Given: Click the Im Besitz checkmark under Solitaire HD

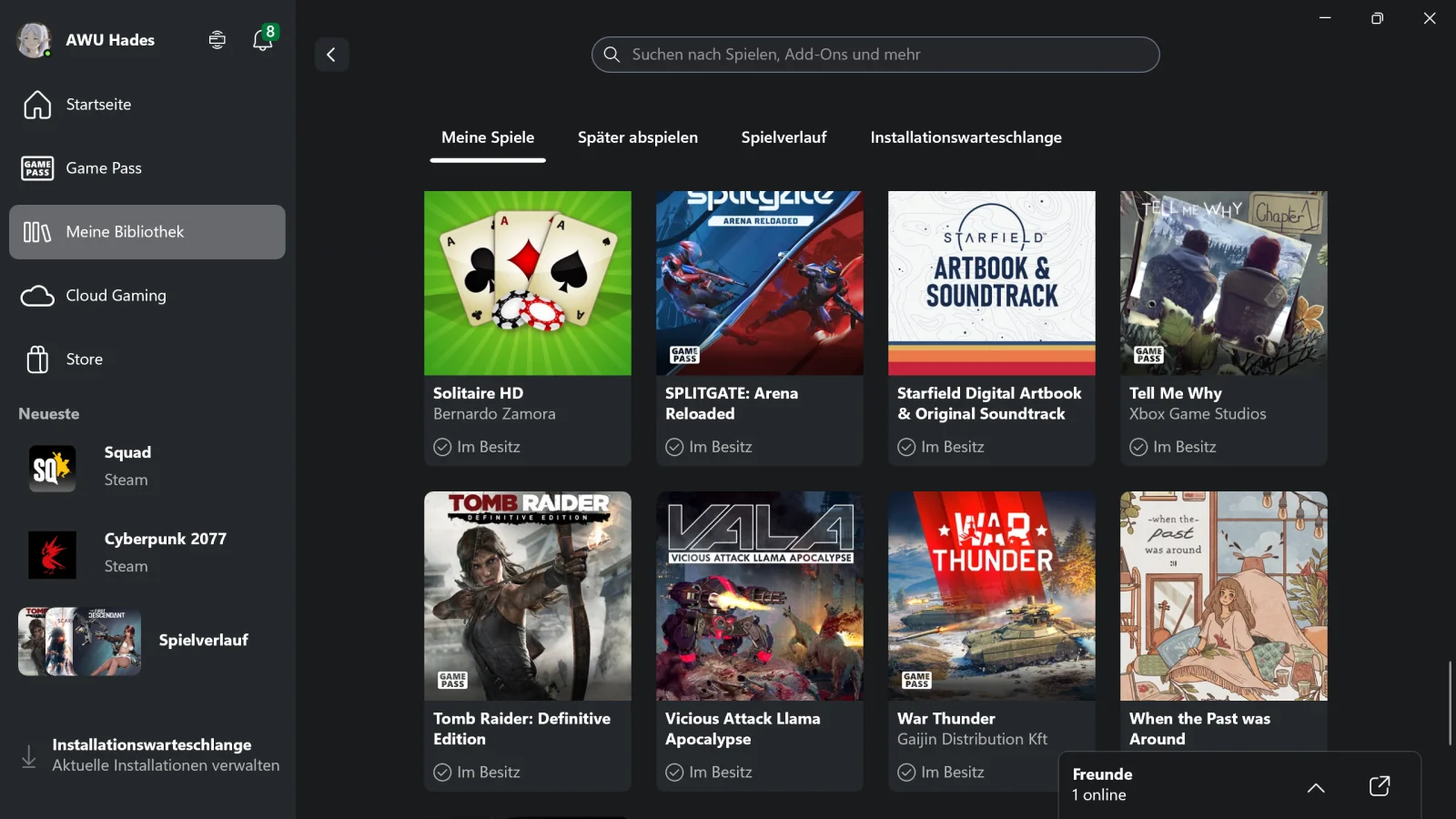Looking at the screenshot, I should [442, 447].
